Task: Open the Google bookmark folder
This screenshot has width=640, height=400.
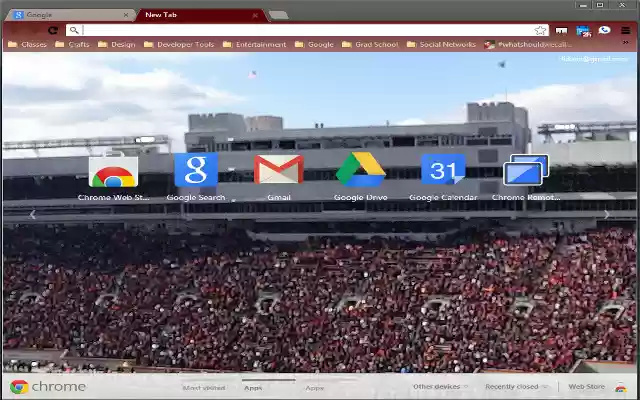Action: tap(314, 44)
